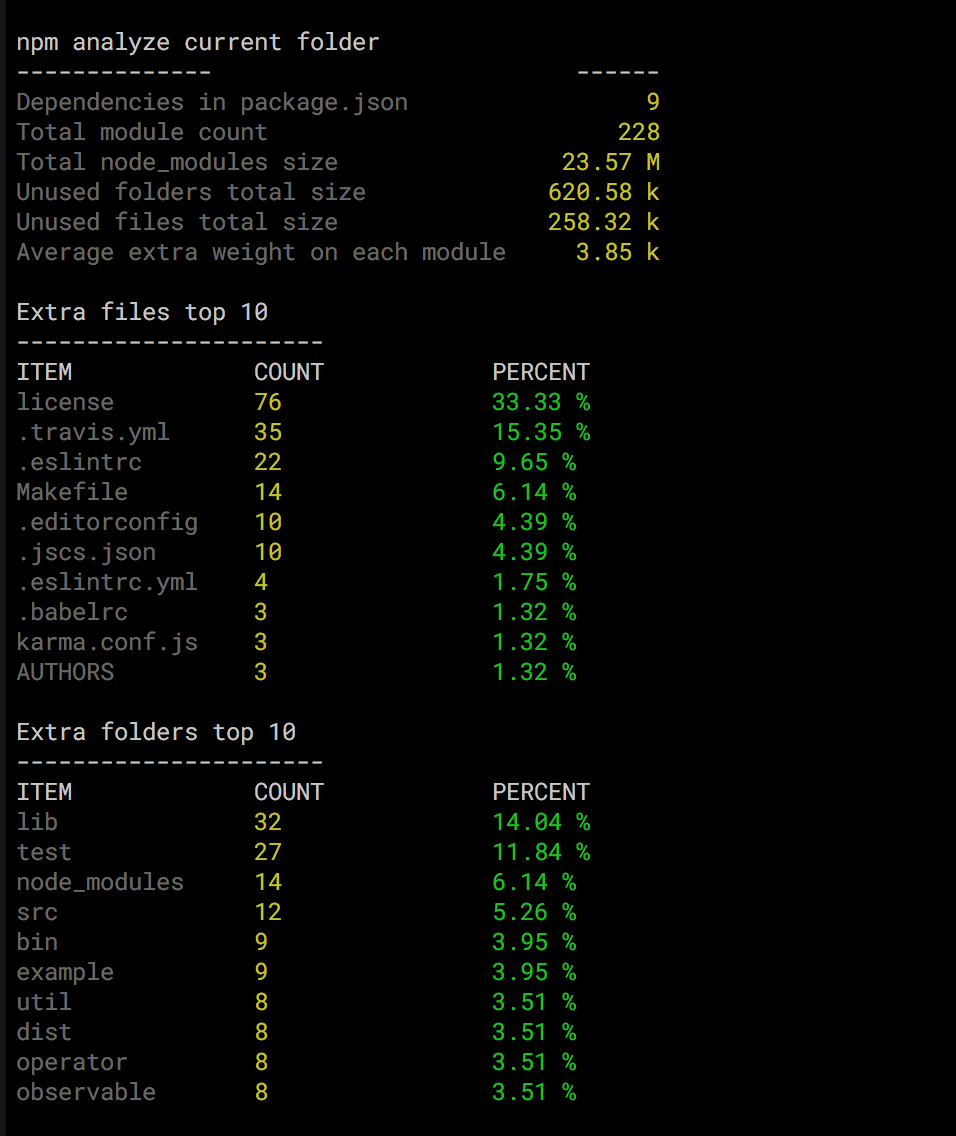The image size is (956, 1136).
Task: Click the '.editorconfig' item
Action: 107,522
